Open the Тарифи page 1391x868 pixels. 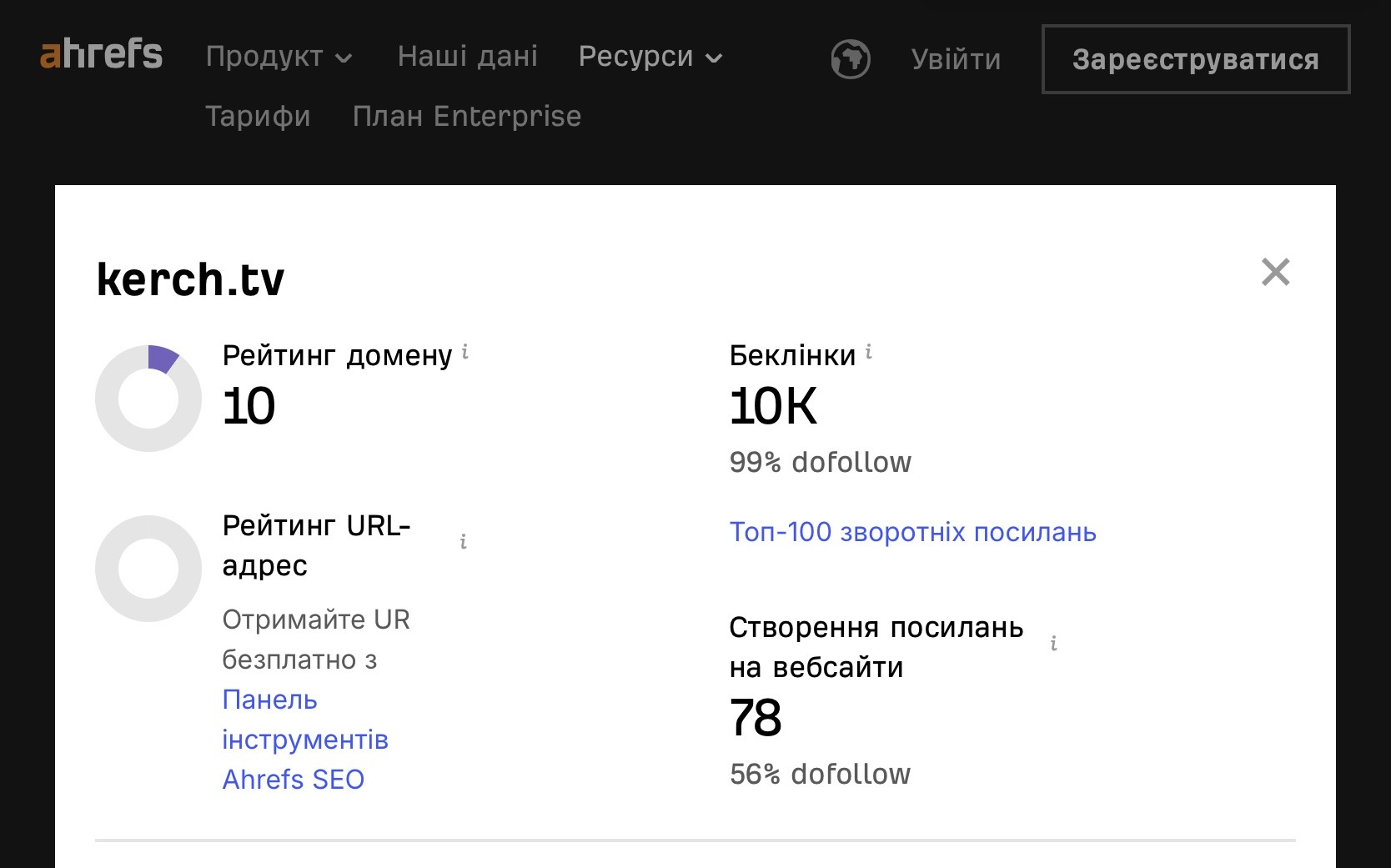(x=258, y=116)
